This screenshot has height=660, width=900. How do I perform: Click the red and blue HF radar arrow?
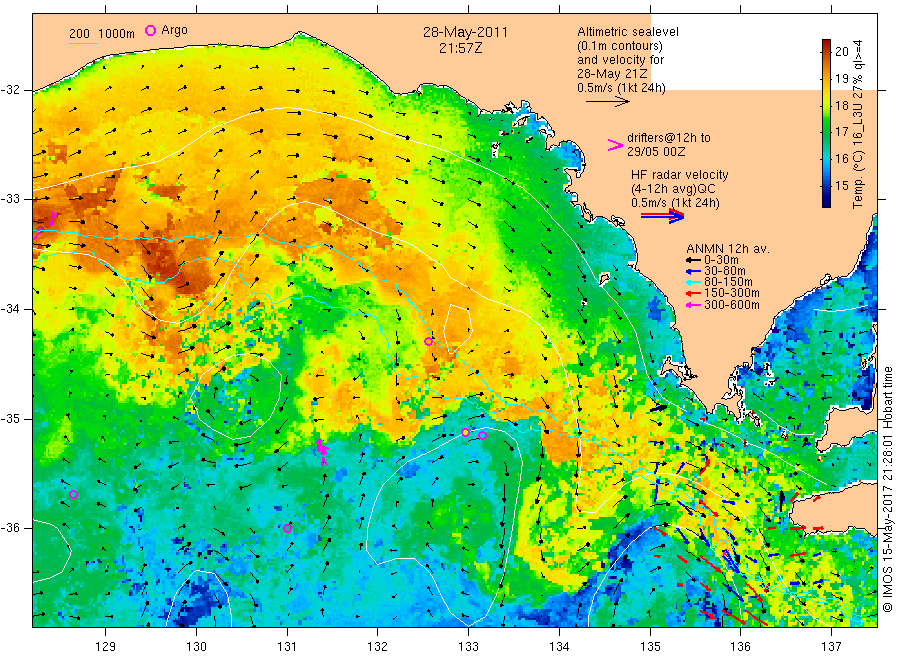[662, 216]
